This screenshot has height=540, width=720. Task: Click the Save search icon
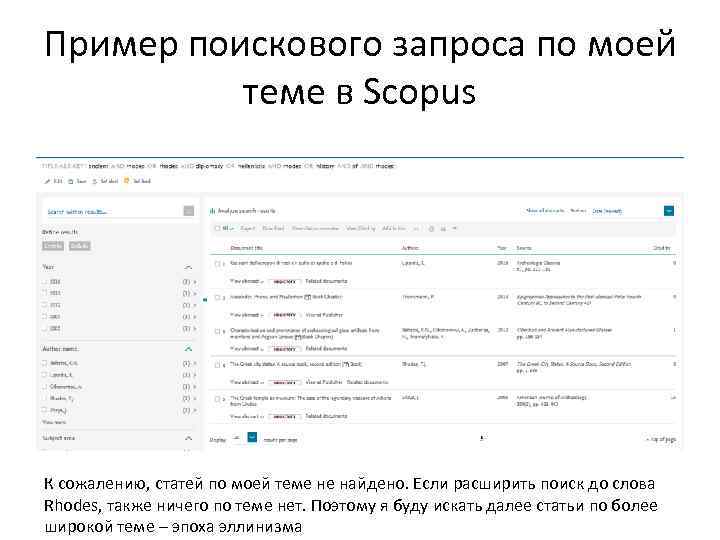(71, 181)
